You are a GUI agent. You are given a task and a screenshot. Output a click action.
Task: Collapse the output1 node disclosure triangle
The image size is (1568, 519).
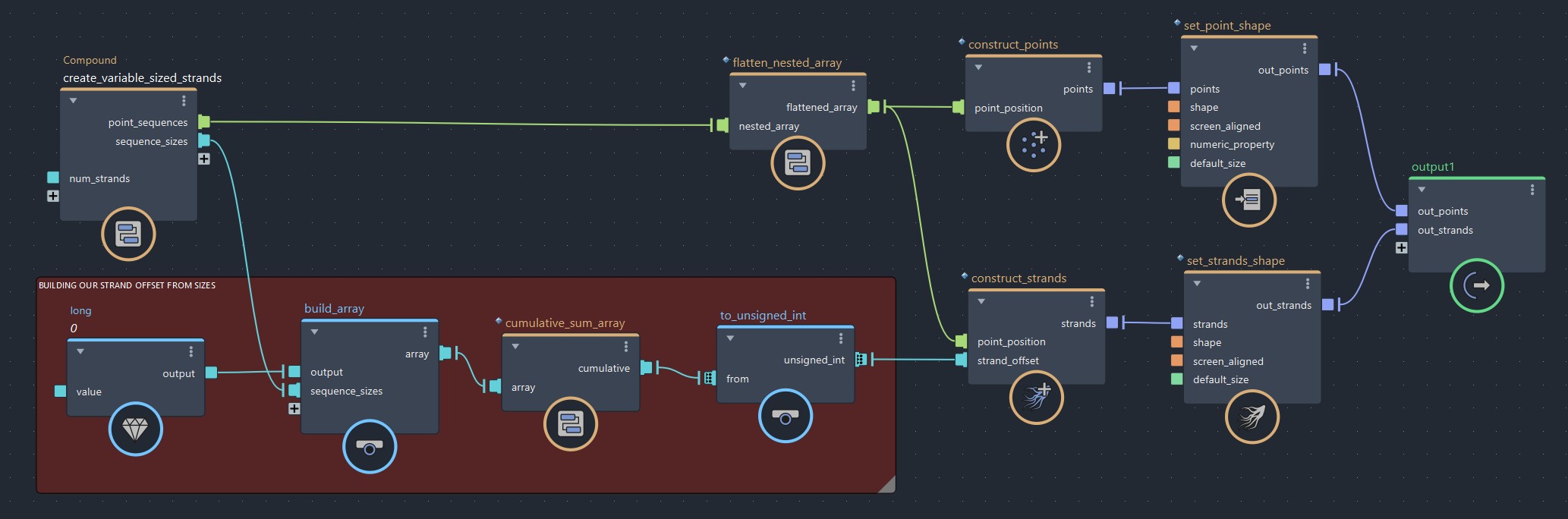(1422, 190)
